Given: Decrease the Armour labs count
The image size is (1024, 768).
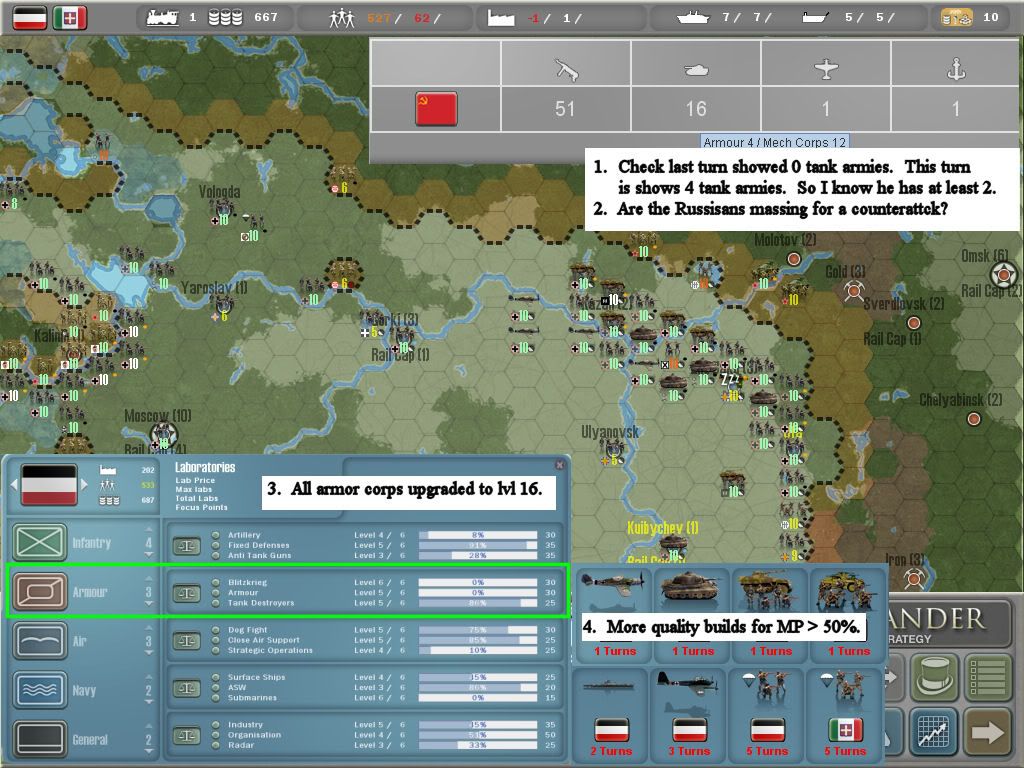Looking at the screenshot, I should coord(149,604).
